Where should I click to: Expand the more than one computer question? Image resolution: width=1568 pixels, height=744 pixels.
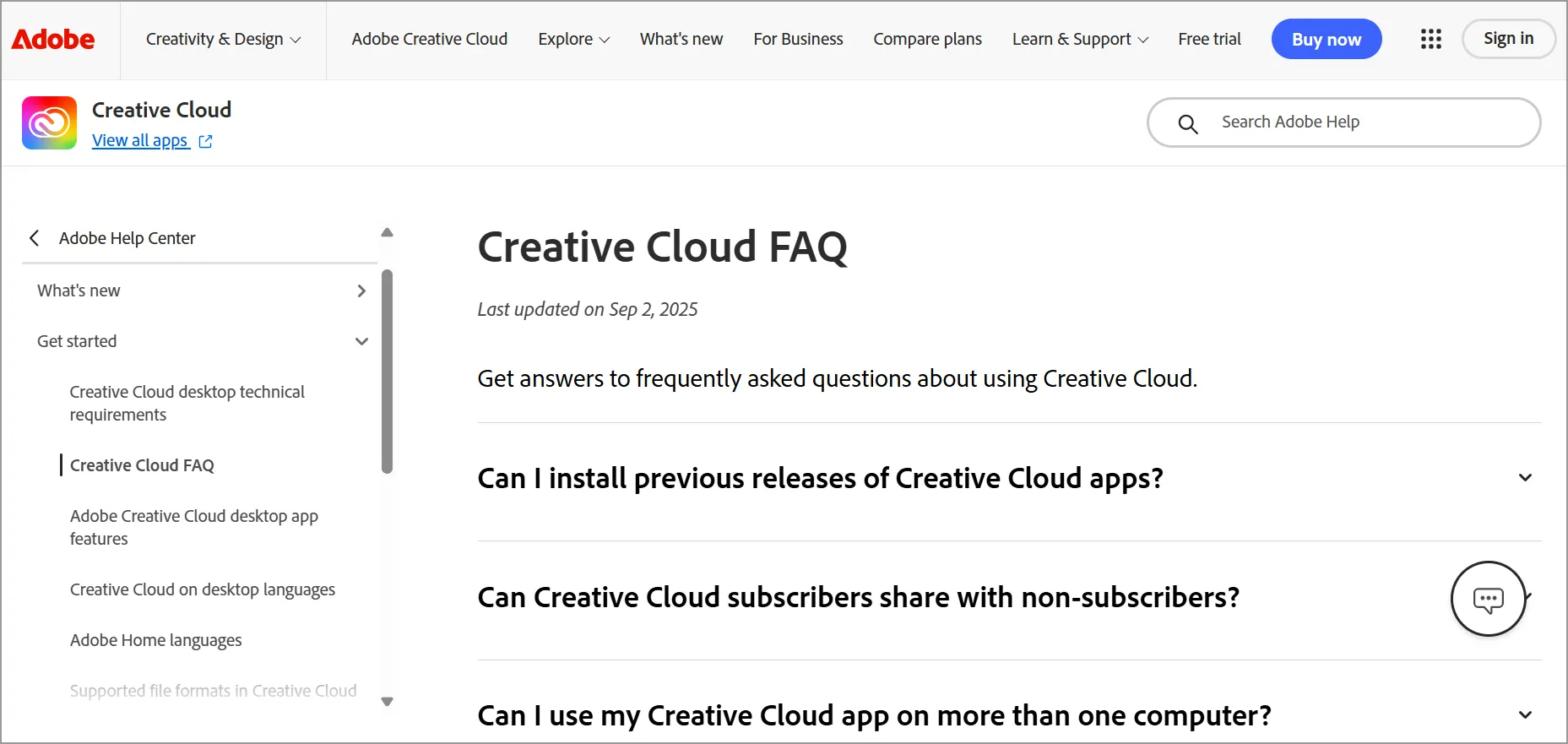[1009, 715]
